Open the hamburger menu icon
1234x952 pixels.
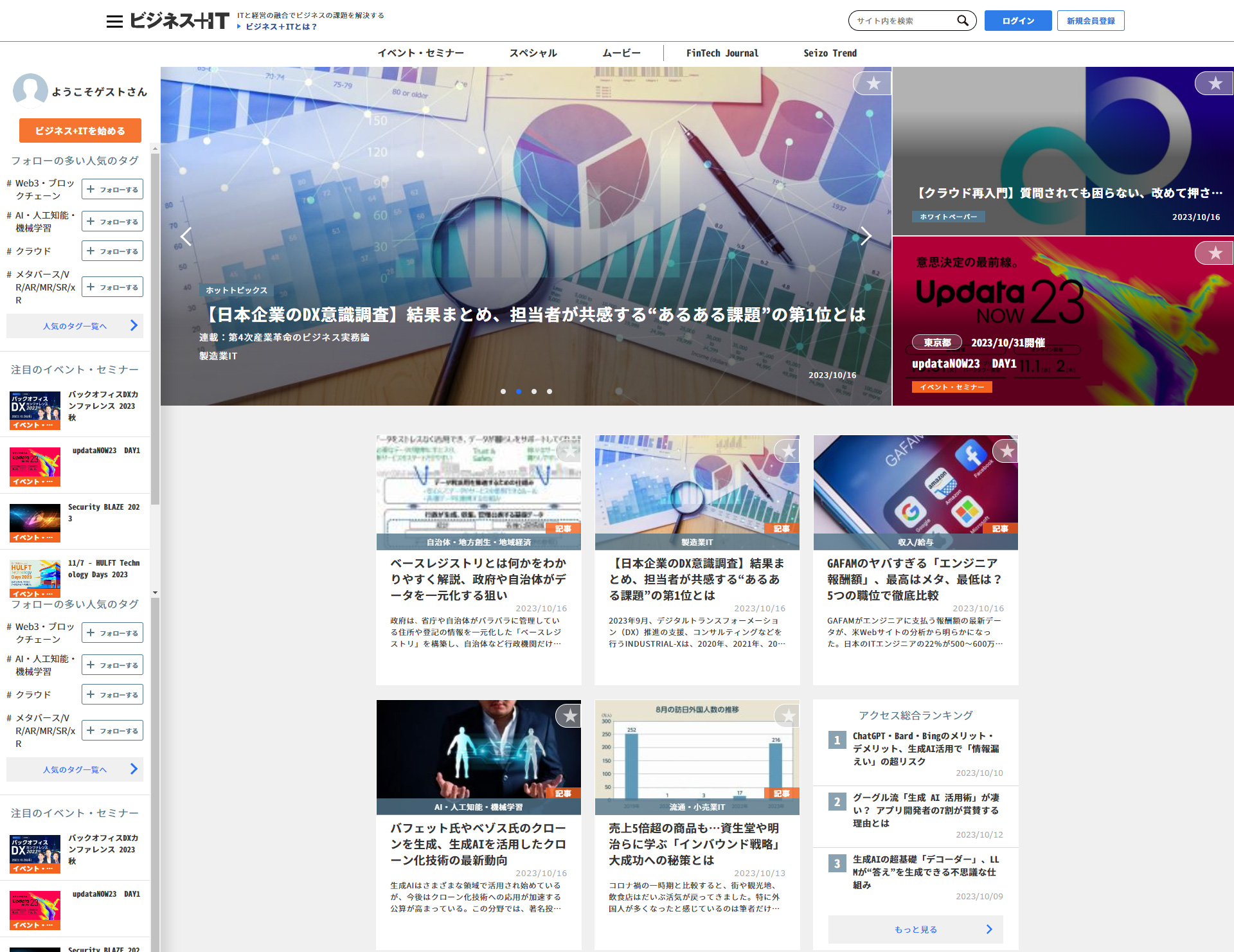tap(114, 21)
